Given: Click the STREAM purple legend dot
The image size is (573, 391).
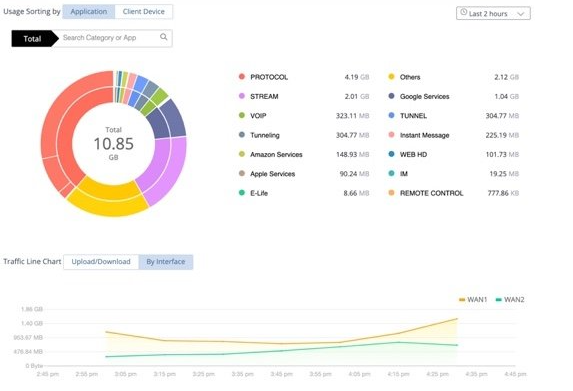Looking at the screenshot, I should [242, 96].
